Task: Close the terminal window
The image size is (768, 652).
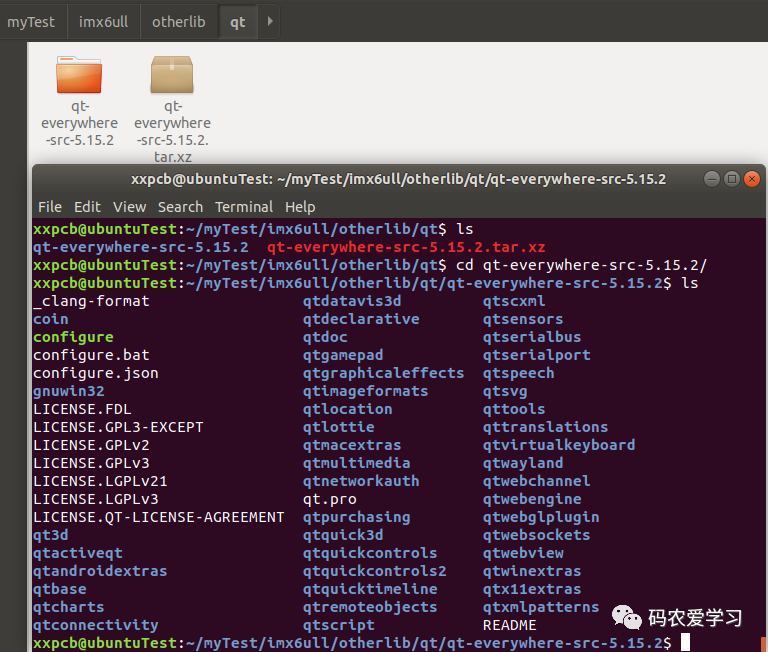Action: [752, 179]
